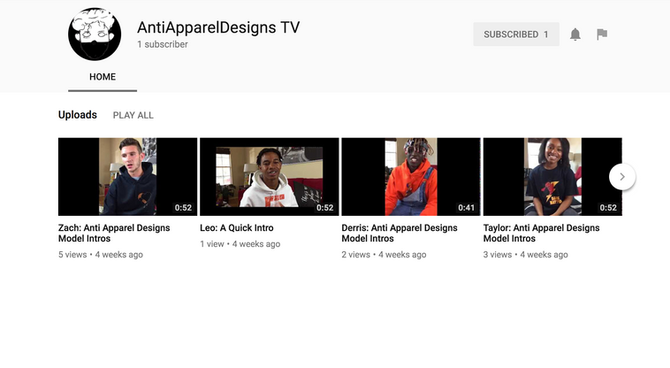Click '3 views • 4 weeks ago' text
Viewport: 670px width, 368px height.
point(526,255)
